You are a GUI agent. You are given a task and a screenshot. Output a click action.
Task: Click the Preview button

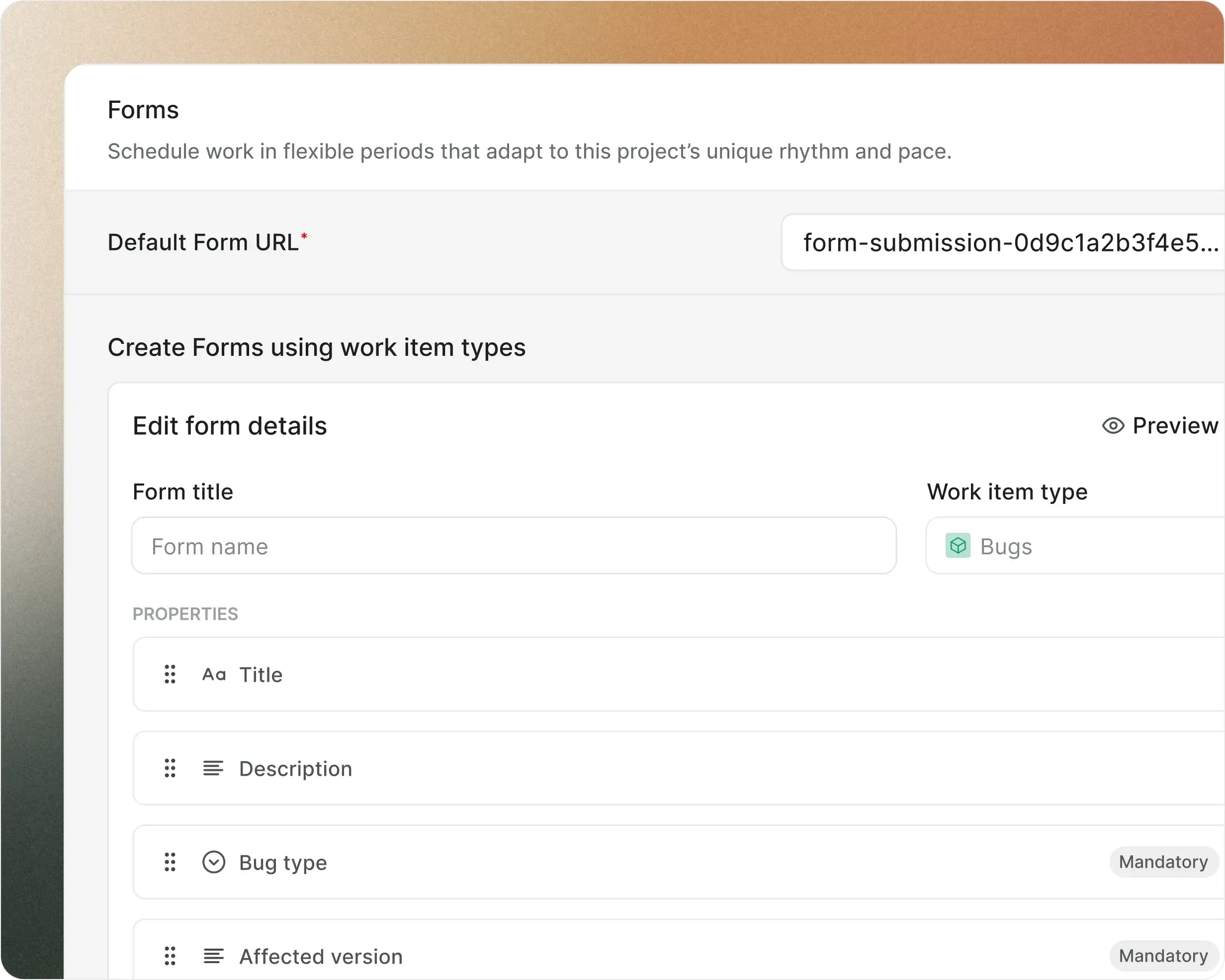coord(1159,425)
